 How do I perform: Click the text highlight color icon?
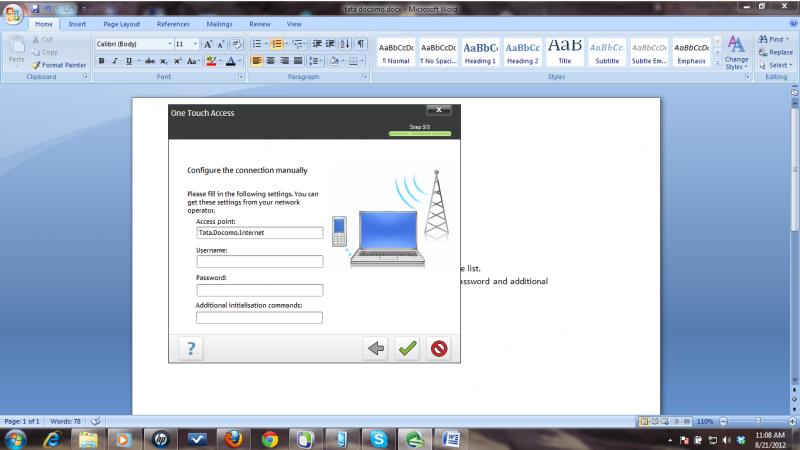211,61
